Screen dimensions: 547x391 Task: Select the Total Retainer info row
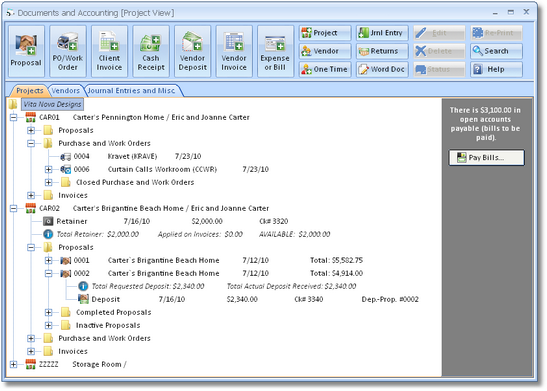point(187,234)
